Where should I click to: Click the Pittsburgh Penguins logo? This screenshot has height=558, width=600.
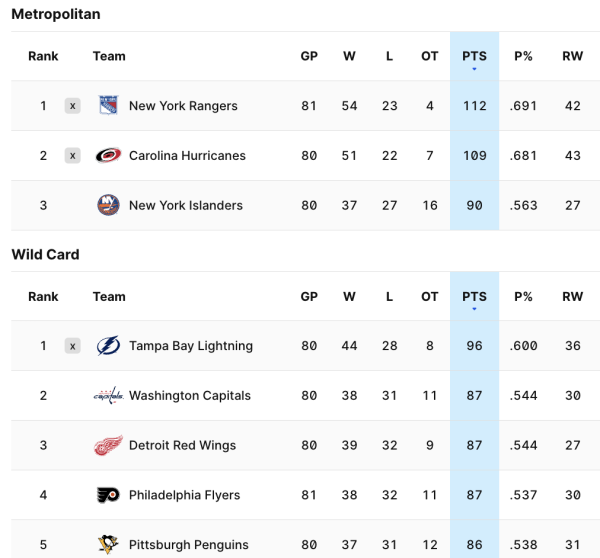108,545
